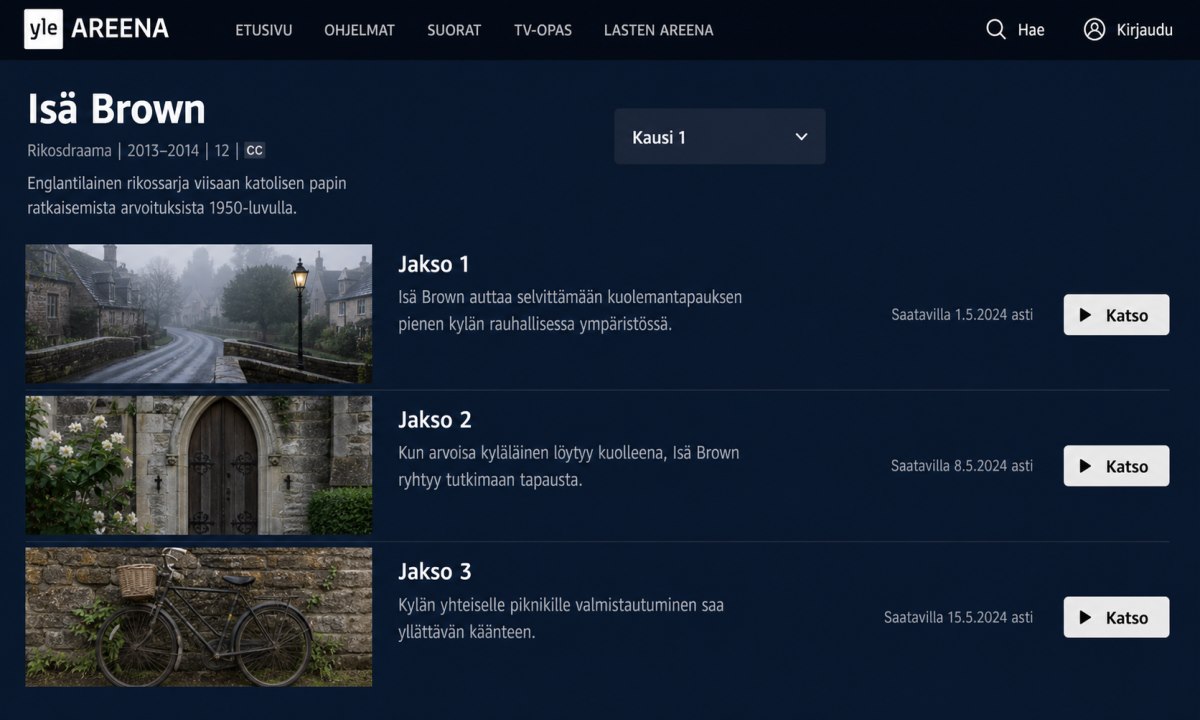Click the Saatavilla 15.5.2024 asti text
1200x720 pixels.
pos(958,617)
